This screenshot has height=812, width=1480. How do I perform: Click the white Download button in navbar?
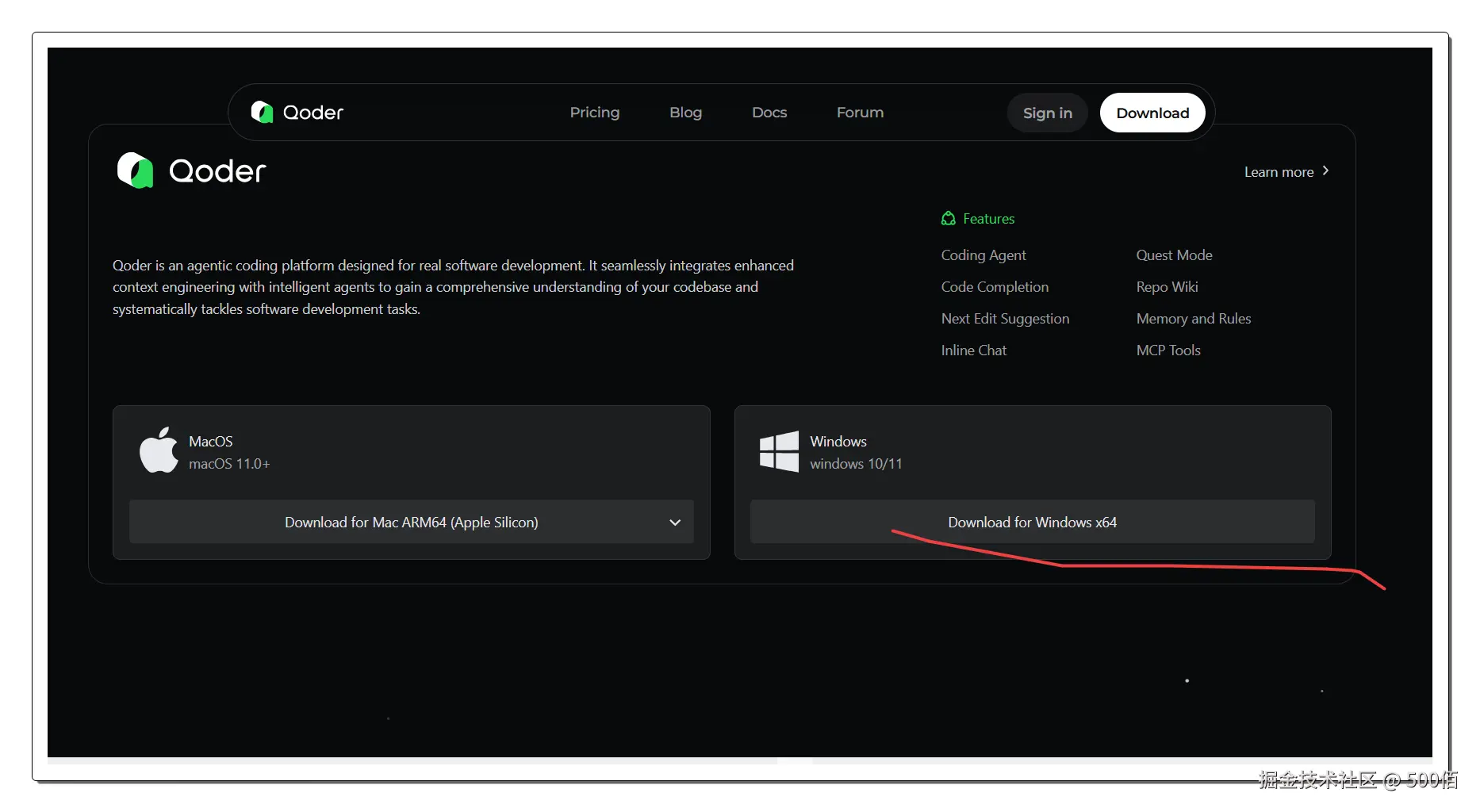[1152, 113]
